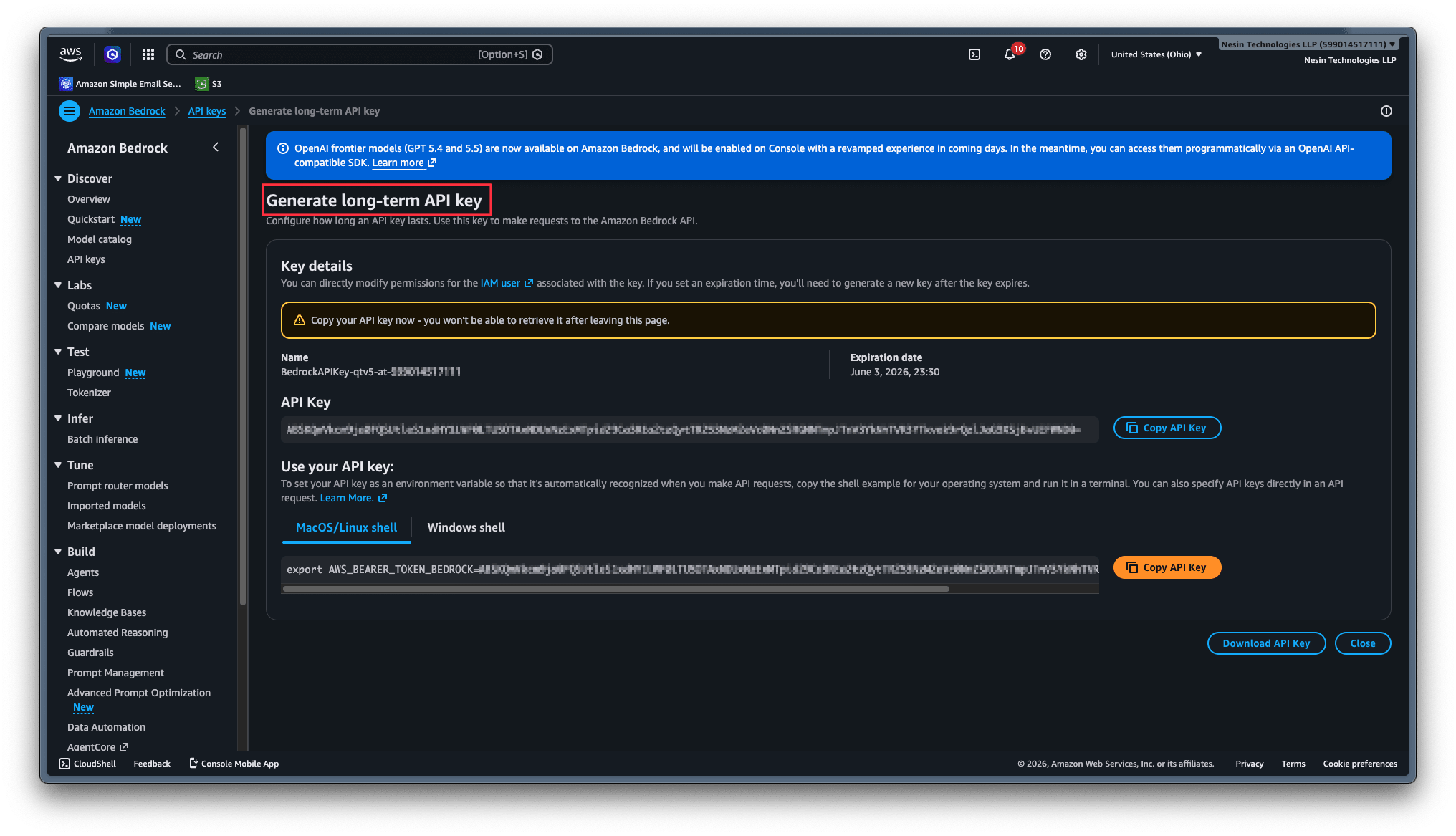This screenshot has width=1456, height=836.
Task: Open Advanced Prompt Optimization
Action: (x=139, y=693)
